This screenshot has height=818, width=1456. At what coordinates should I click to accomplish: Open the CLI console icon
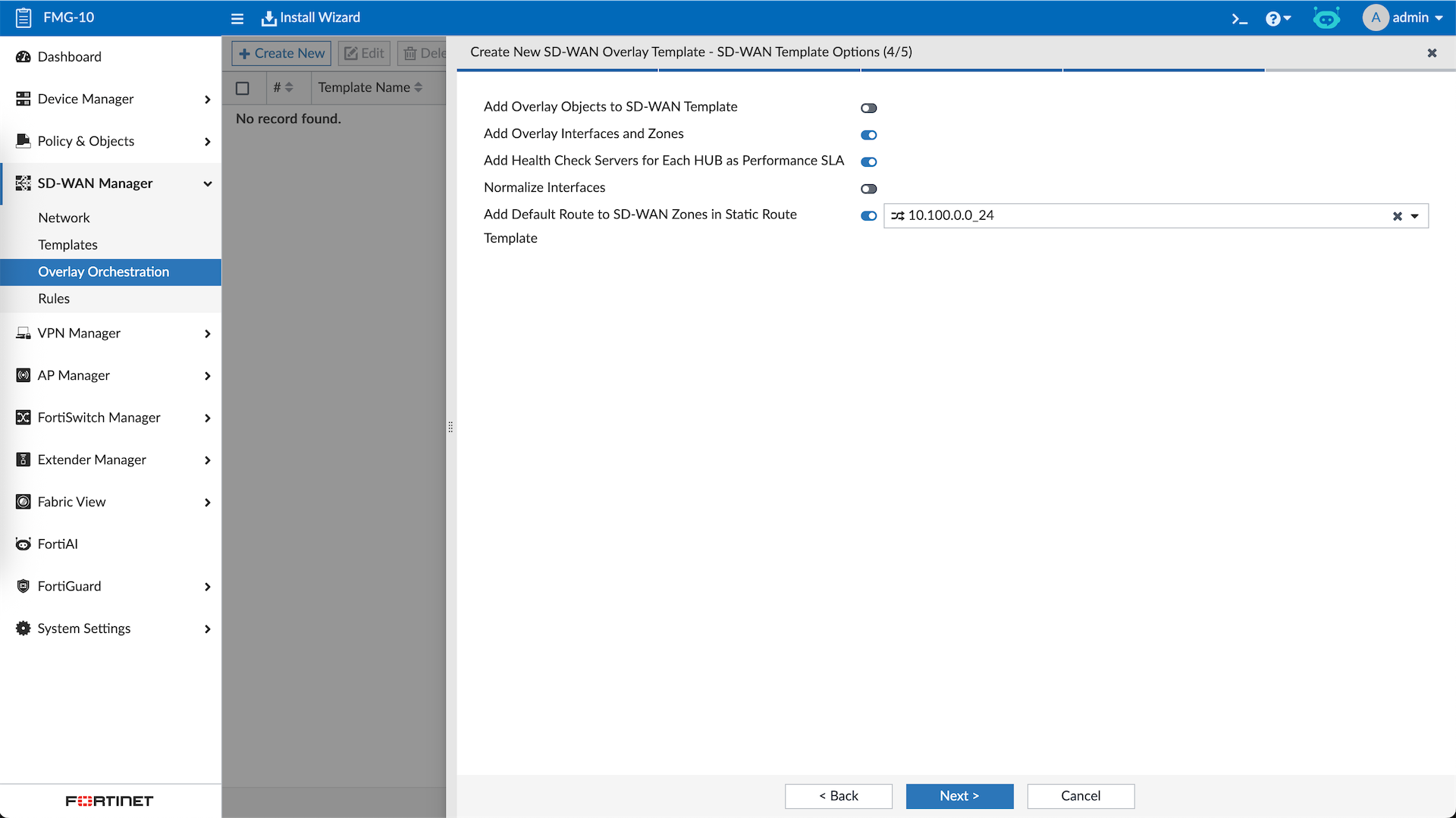pyautogui.click(x=1239, y=18)
